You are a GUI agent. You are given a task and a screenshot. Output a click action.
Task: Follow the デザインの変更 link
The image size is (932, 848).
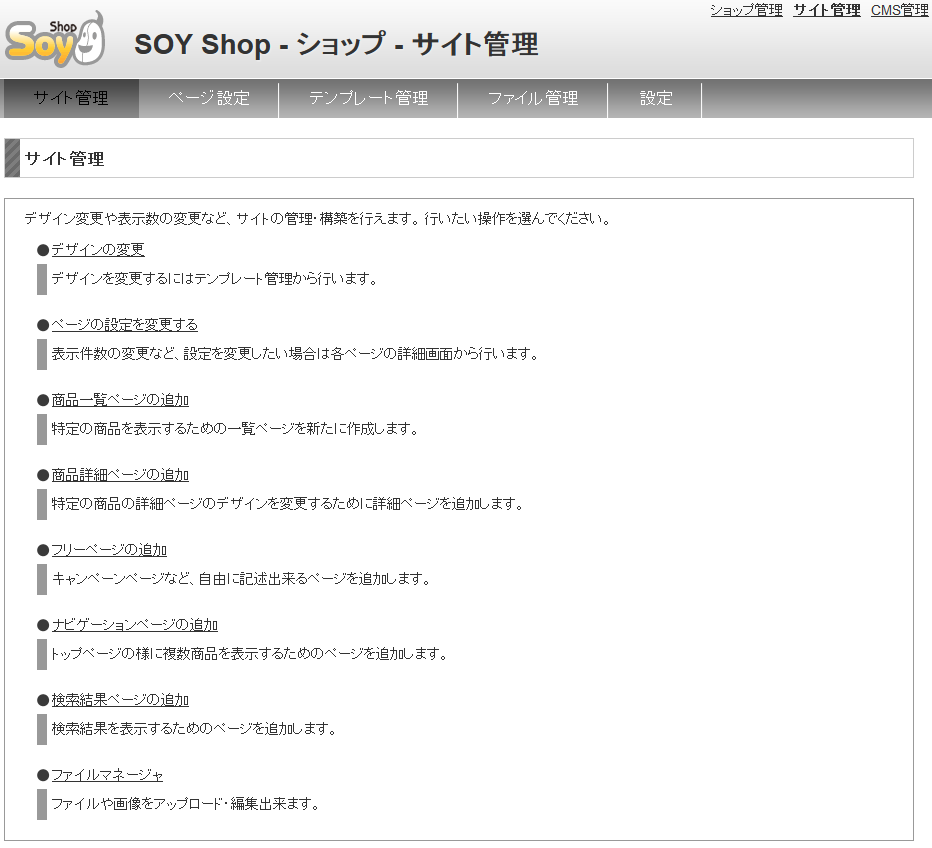[98, 250]
